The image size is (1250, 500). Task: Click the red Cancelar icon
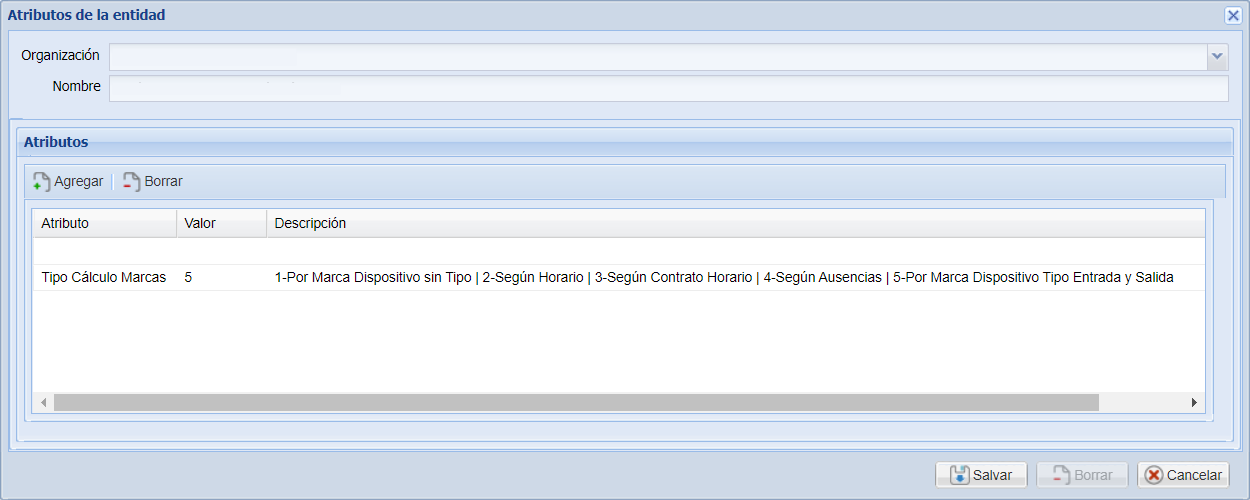click(1154, 475)
